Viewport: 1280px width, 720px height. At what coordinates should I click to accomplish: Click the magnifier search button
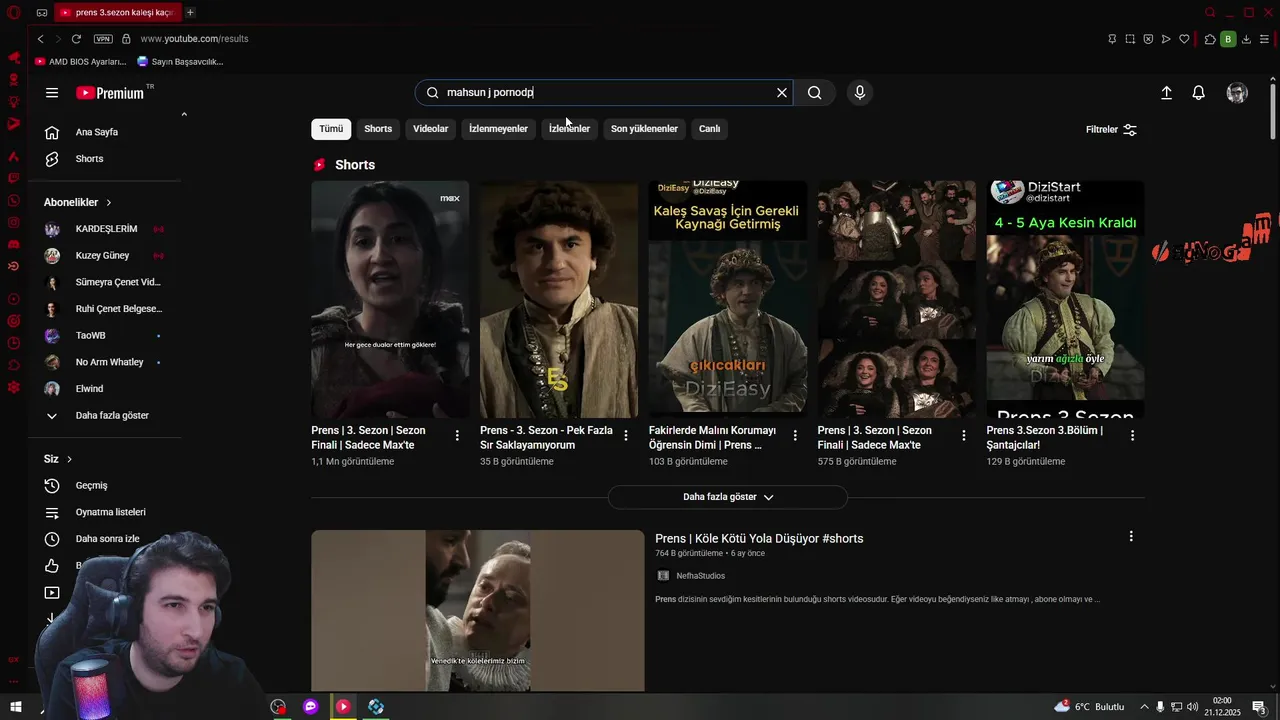(815, 93)
